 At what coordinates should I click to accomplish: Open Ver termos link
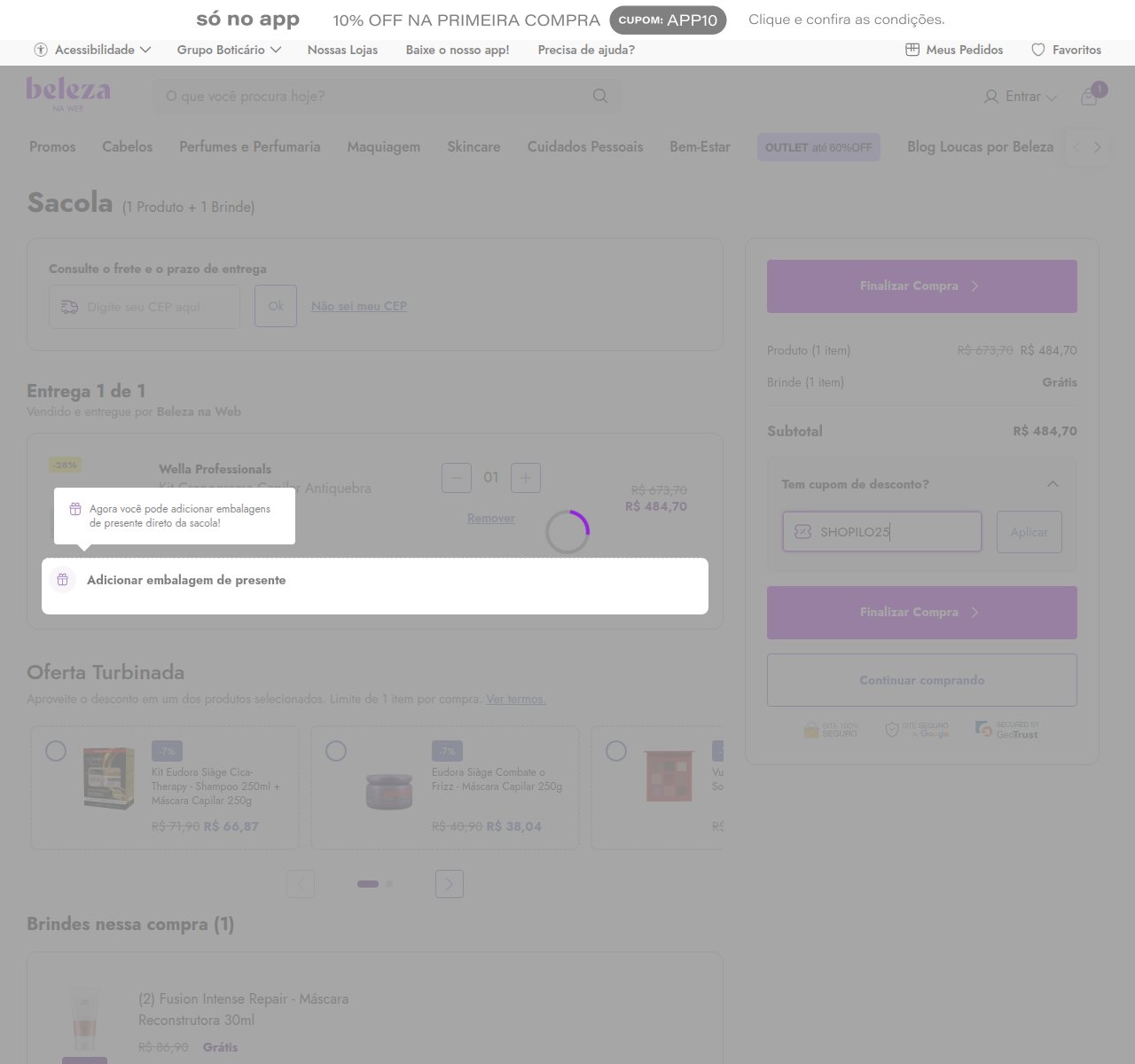pos(516,699)
